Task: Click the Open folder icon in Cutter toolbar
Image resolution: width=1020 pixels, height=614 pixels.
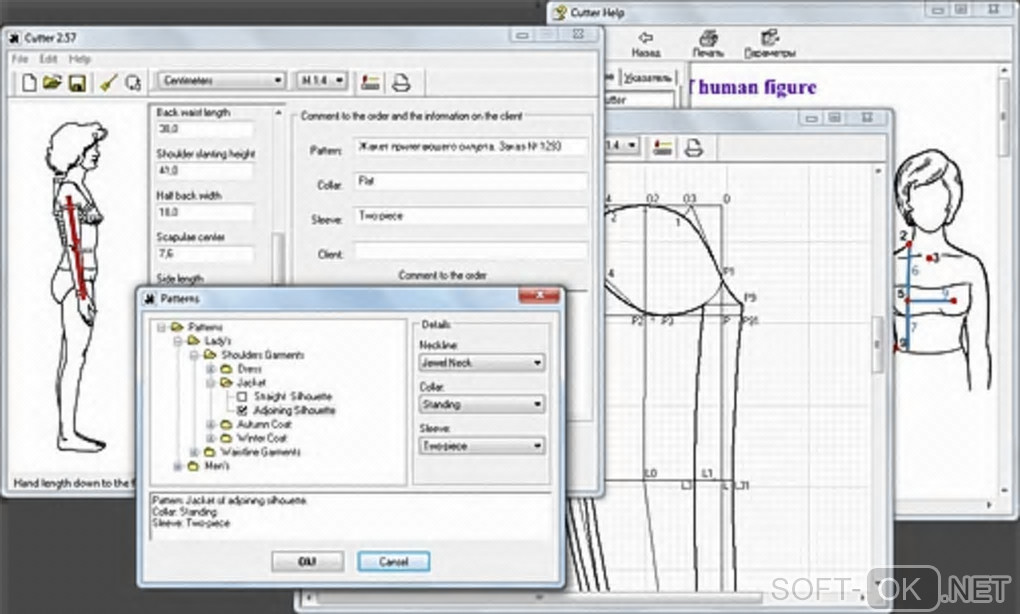Action: pyautogui.click(x=52, y=83)
